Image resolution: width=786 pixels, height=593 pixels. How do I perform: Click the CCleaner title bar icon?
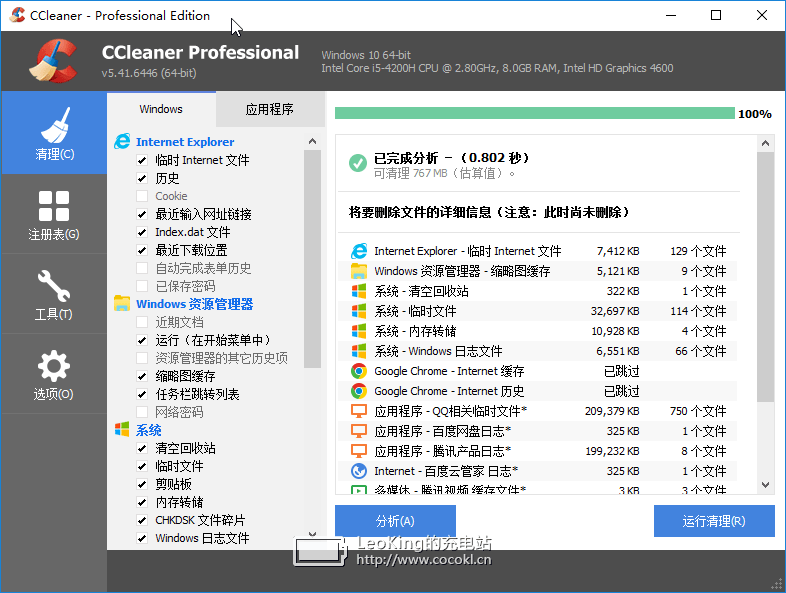(17, 15)
